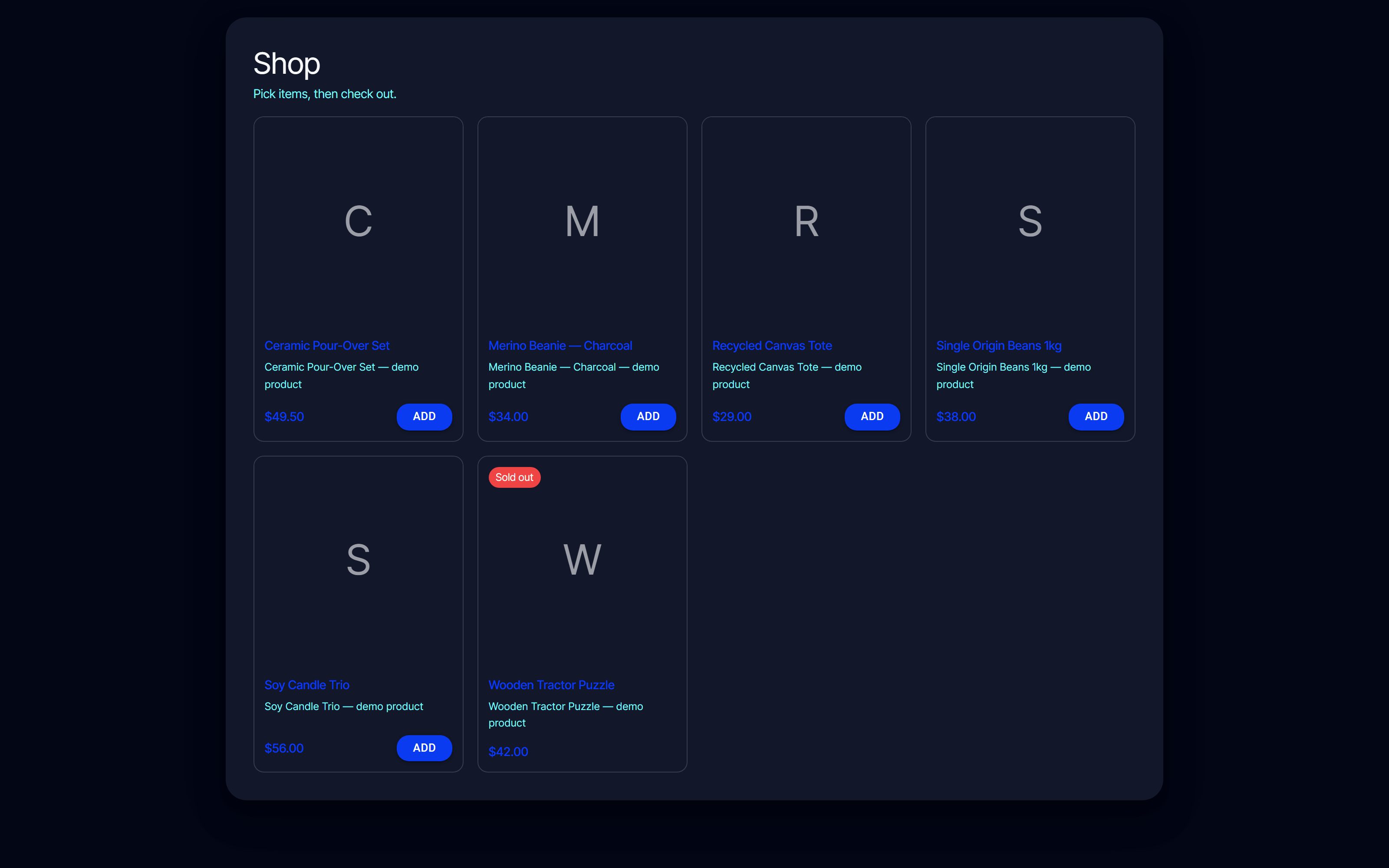Add Soy Candle Trio to cart

tap(424, 747)
